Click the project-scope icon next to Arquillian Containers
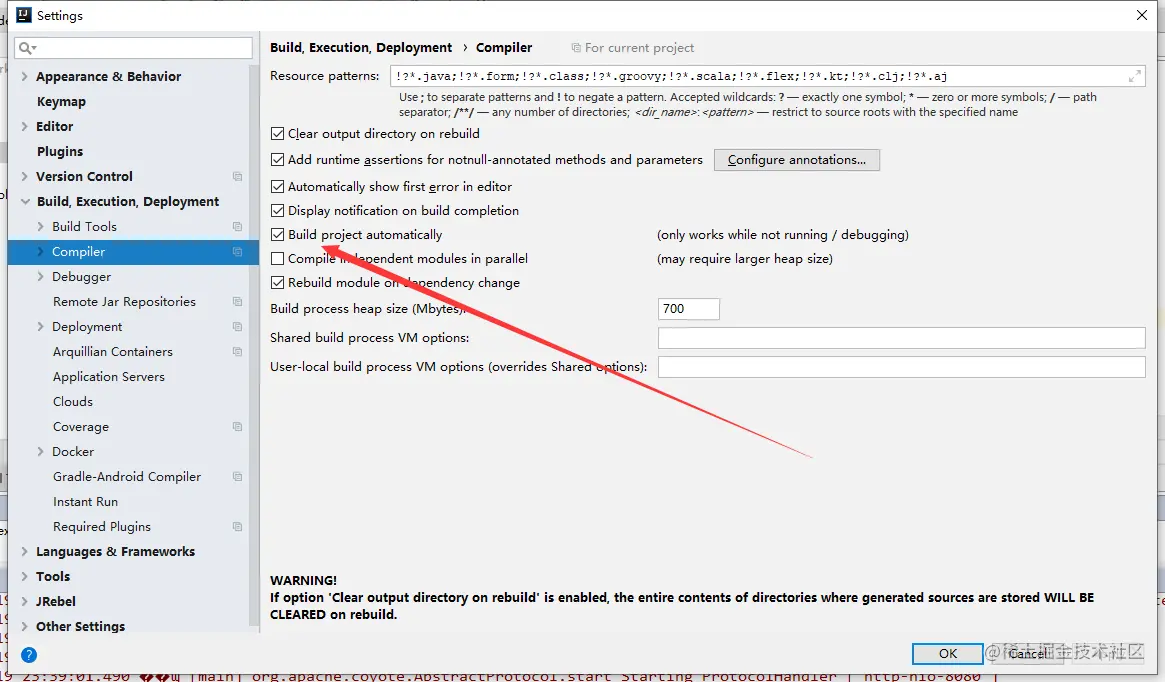The height and width of the screenshot is (682, 1165). 238,351
